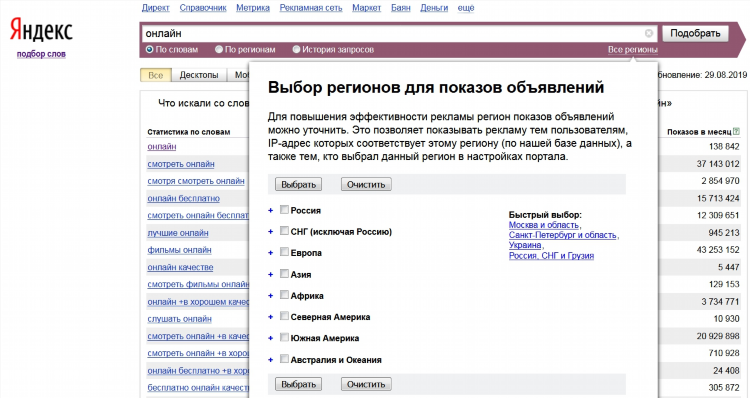Viewport: 750px width, 398px height.
Task: Open the Яндекс logo home page
Action: coord(41,30)
